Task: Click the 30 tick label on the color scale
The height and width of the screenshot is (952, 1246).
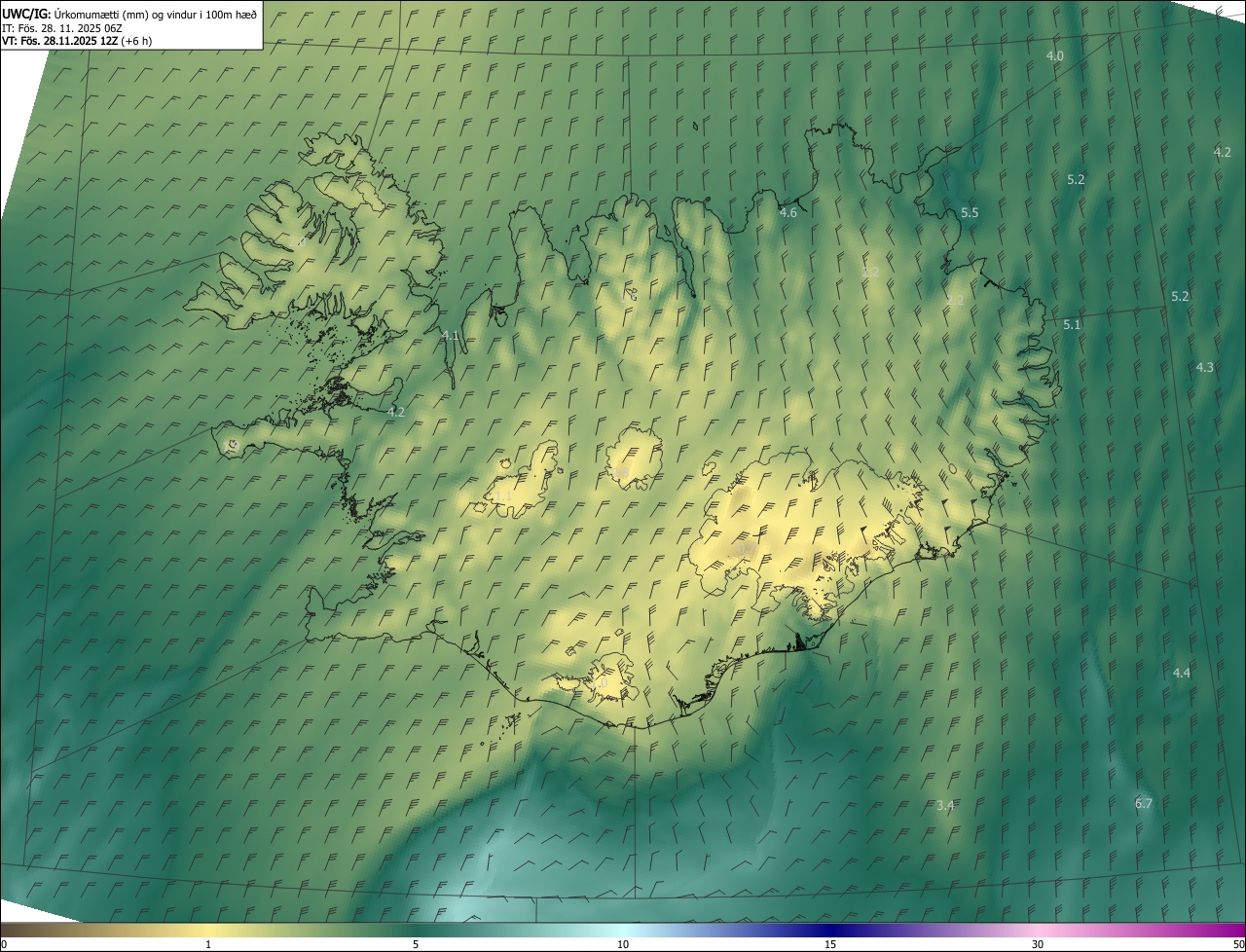Action: pyautogui.click(x=1038, y=944)
